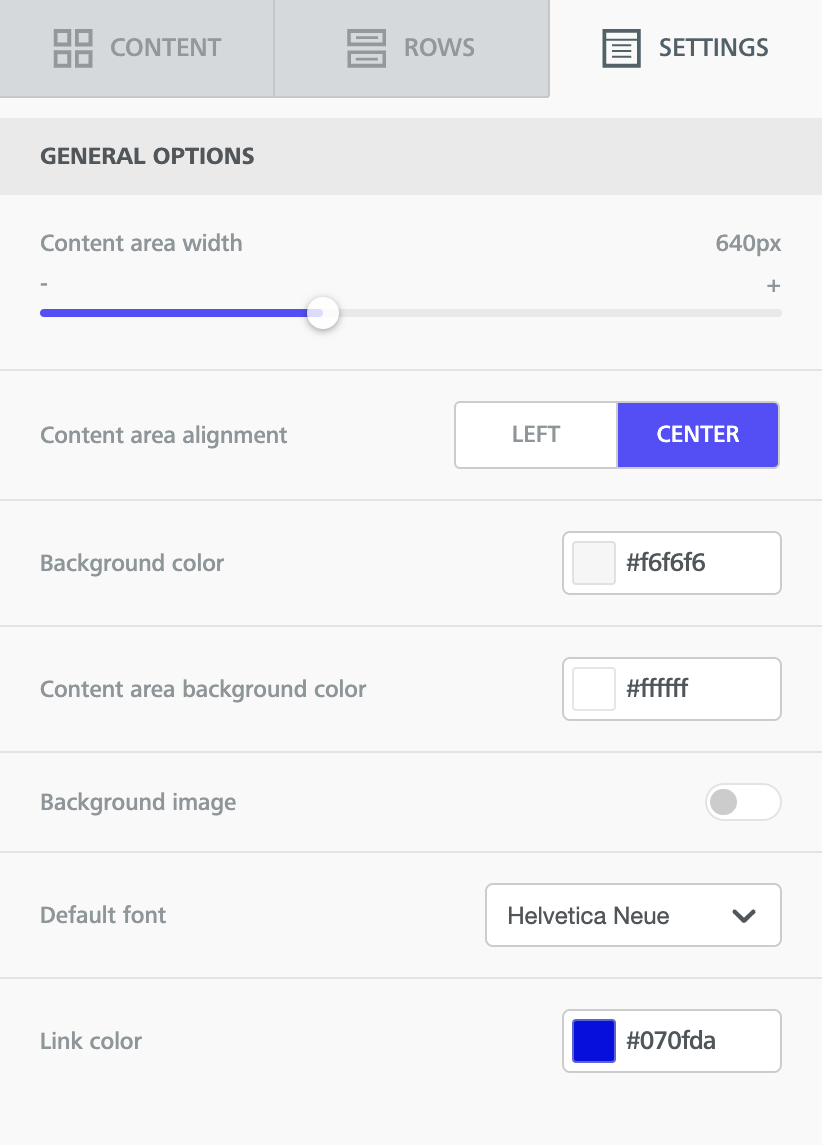Switch to the CONTENT tab
This screenshot has width=822, height=1145.
137,48
